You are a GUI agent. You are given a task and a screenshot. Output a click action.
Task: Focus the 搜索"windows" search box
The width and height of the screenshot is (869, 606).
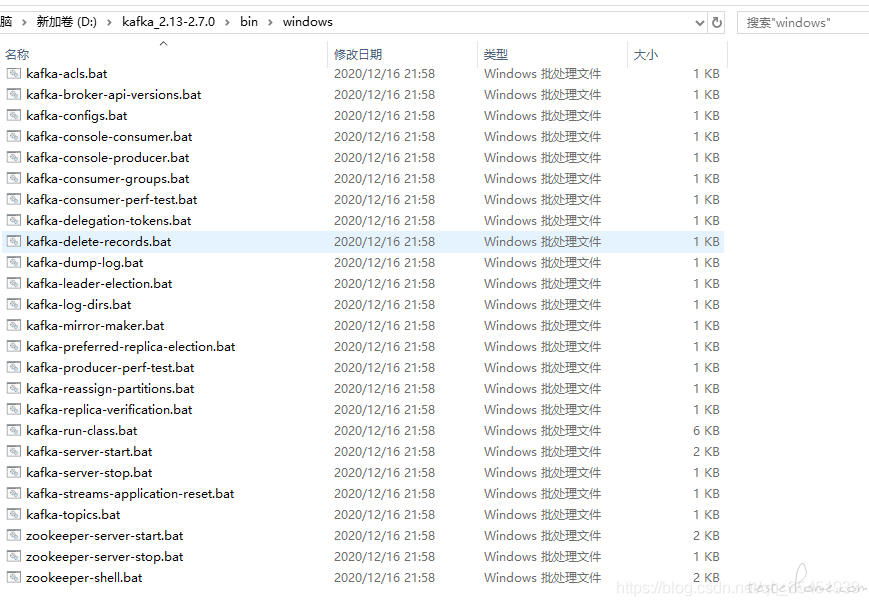pyautogui.click(x=803, y=23)
